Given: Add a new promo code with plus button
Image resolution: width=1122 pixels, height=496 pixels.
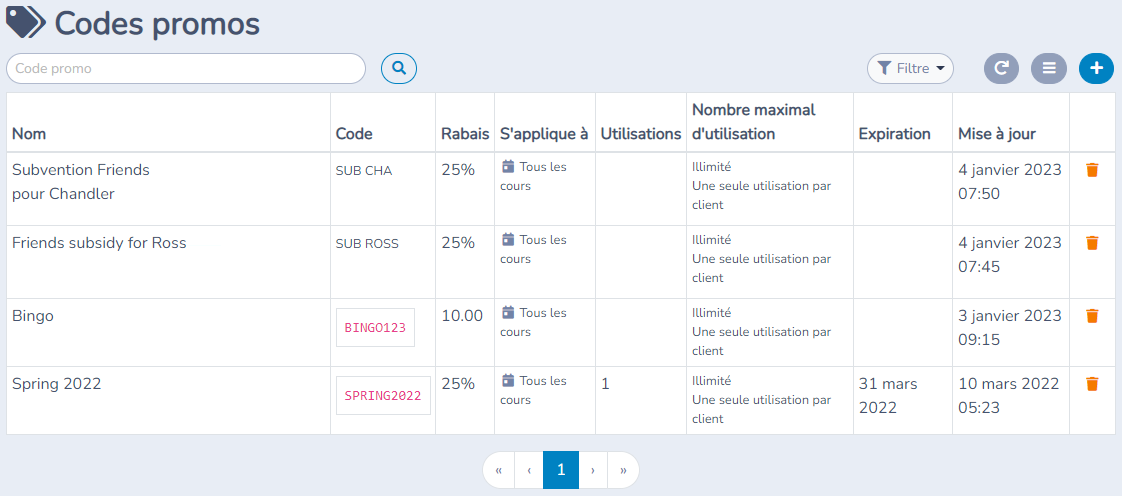Looking at the screenshot, I should (x=1096, y=69).
